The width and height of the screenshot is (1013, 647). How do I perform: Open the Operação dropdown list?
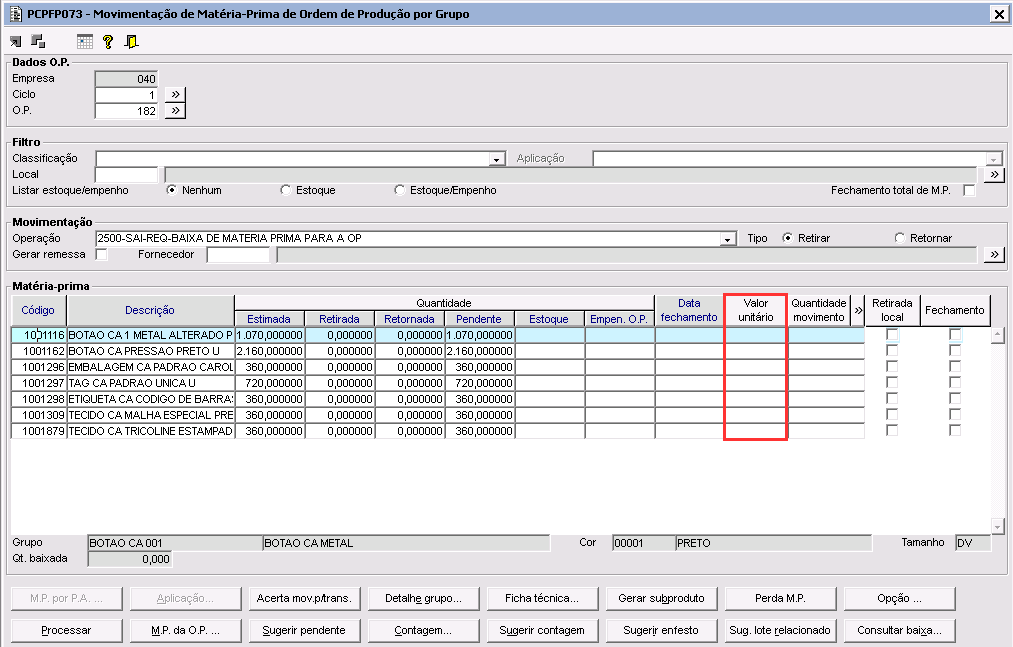tap(728, 239)
